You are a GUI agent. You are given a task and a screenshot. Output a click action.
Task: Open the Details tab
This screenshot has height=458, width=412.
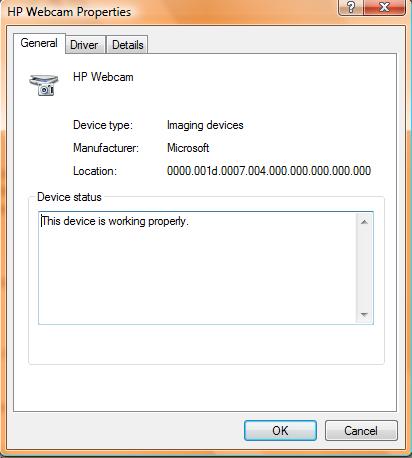pyautogui.click(x=127, y=45)
